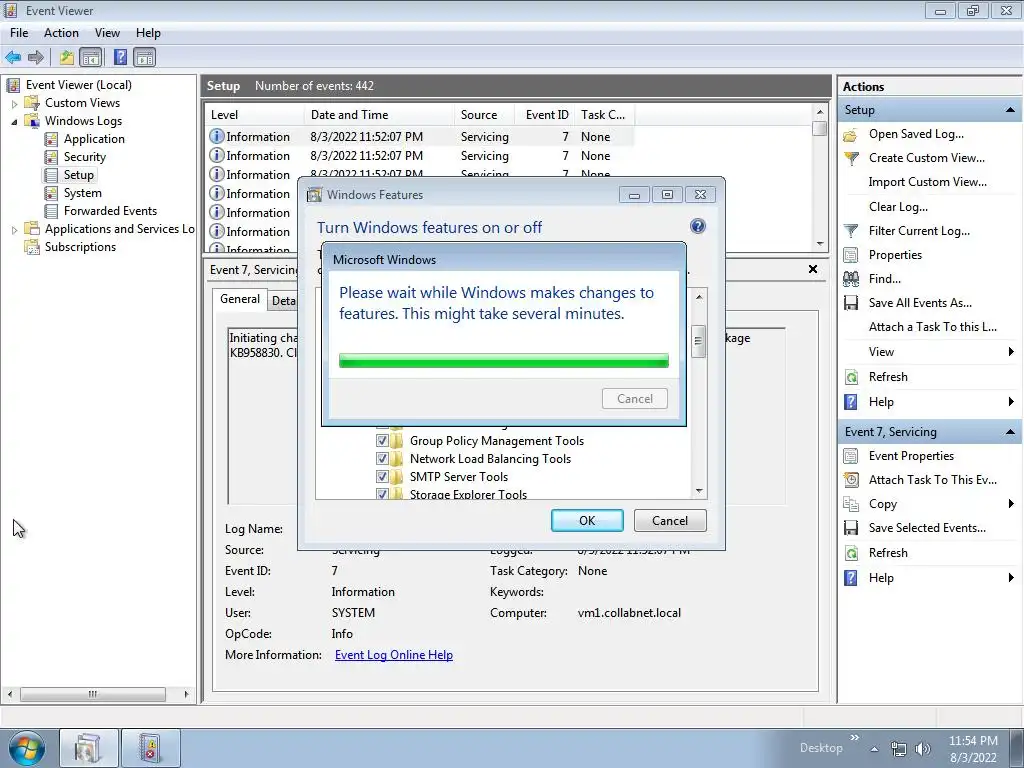The width and height of the screenshot is (1024, 768).
Task: Expand the Custom Views tree node
Action: (x=14, y=103)
